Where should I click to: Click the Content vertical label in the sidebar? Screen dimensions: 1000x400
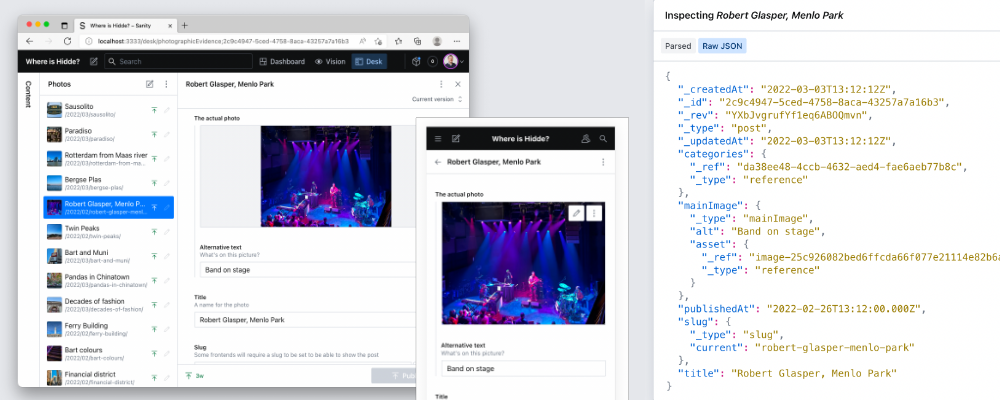coord(27,94)
